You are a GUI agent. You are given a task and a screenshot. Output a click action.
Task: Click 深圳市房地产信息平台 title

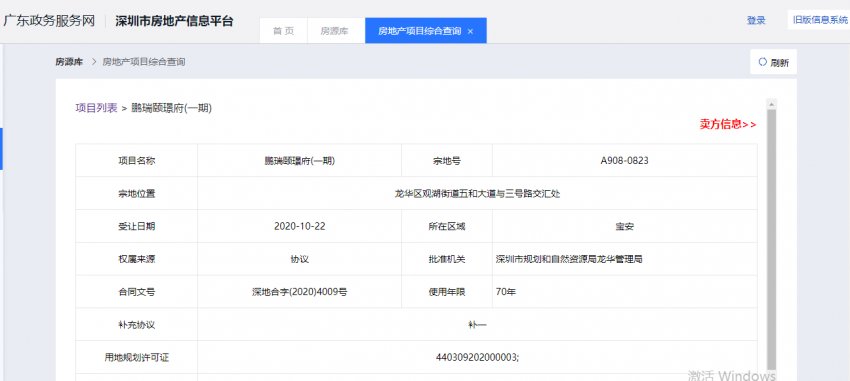(174, 21)
